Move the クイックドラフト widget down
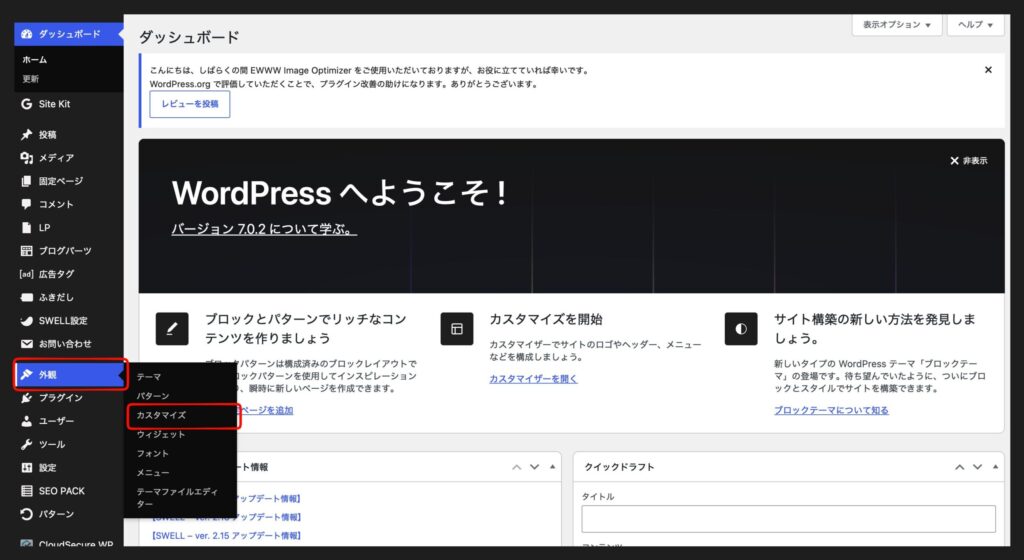The height and width of the screenshot is (560, 1024). tap(978, 467)
